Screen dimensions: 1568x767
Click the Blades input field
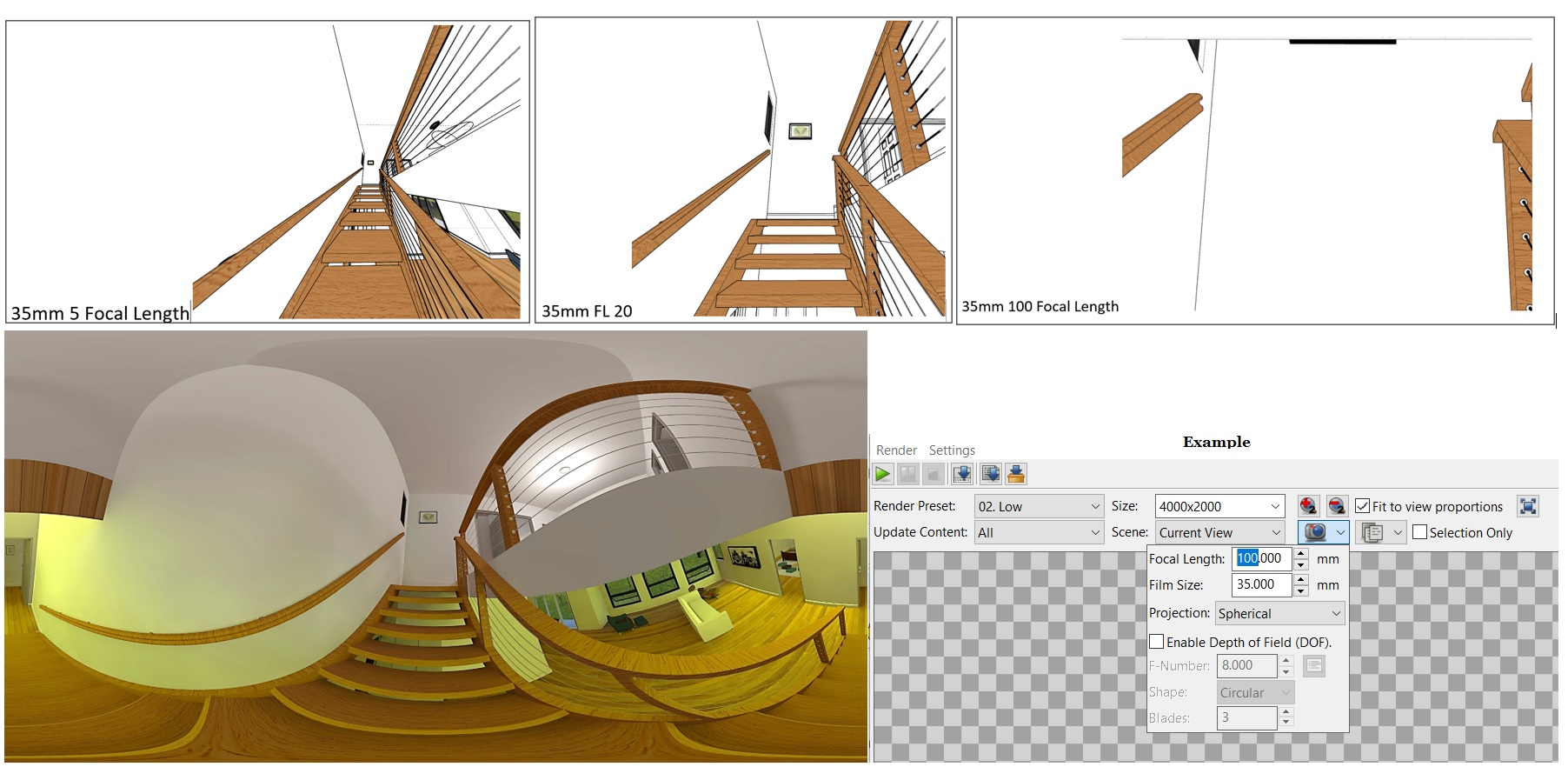(x=1247, y=717)
